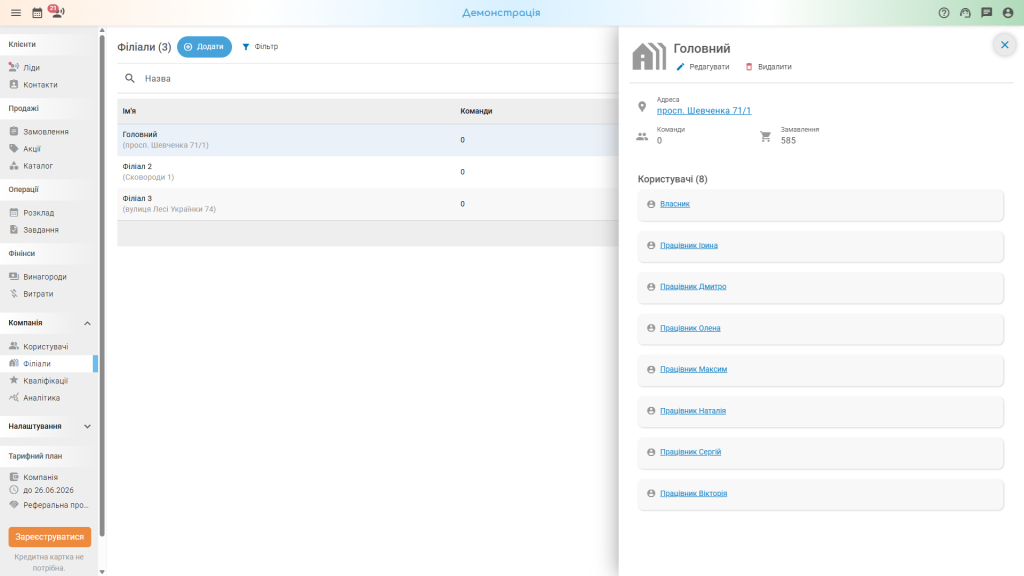Open user Працівник Максим
The height and width of the screenshot is (576, 1024).
point(694,369)
